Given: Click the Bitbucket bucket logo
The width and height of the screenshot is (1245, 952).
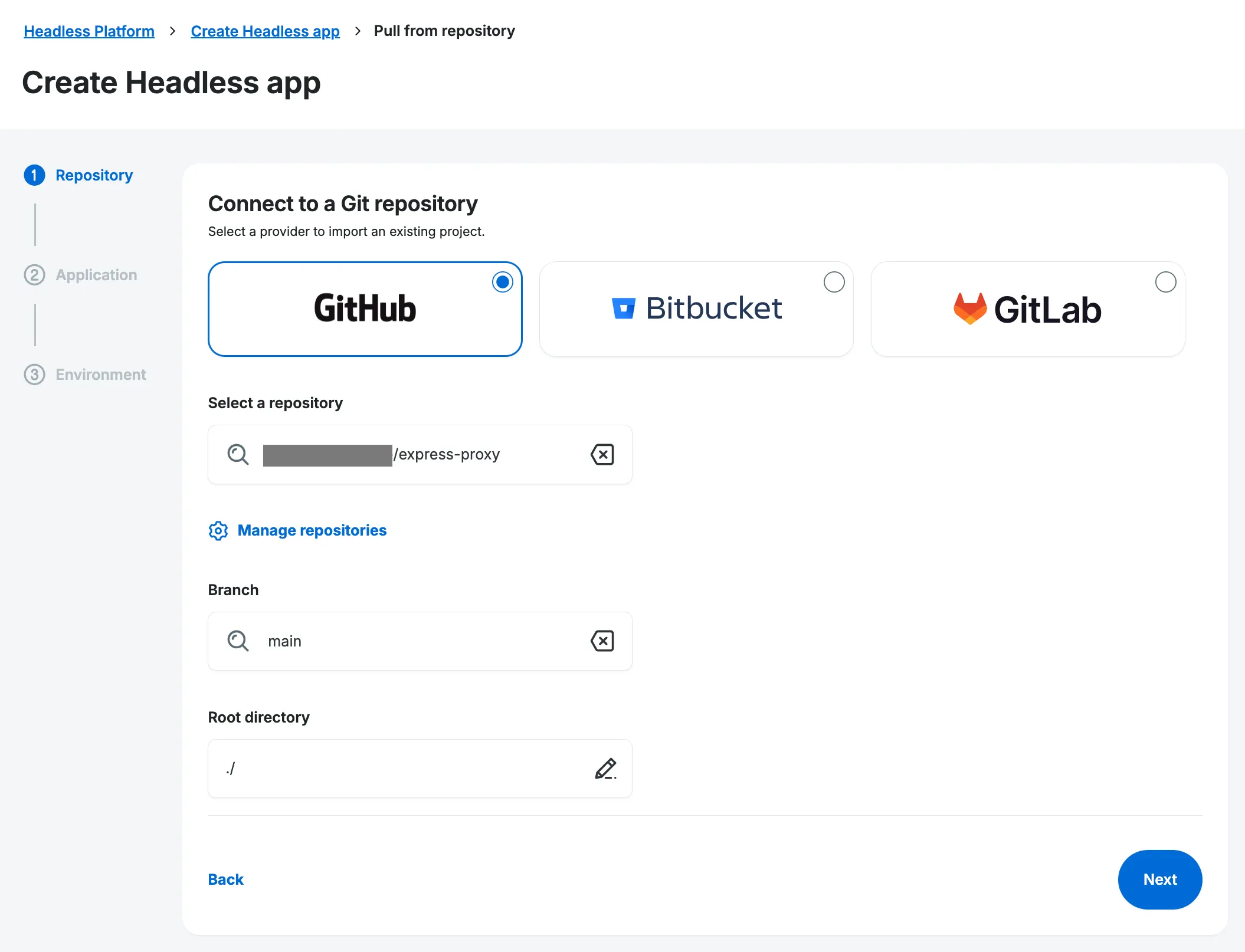Looking at the screenshot, I should tap(624, 307).
